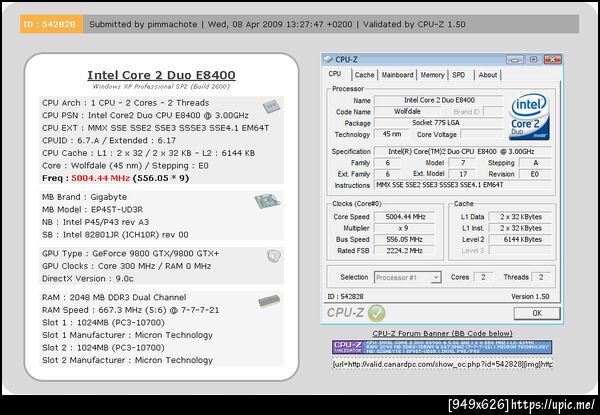600x415 pixels.
Task: Click 'CPUID : 6.7.A / Extended' line
Action: 109,141
